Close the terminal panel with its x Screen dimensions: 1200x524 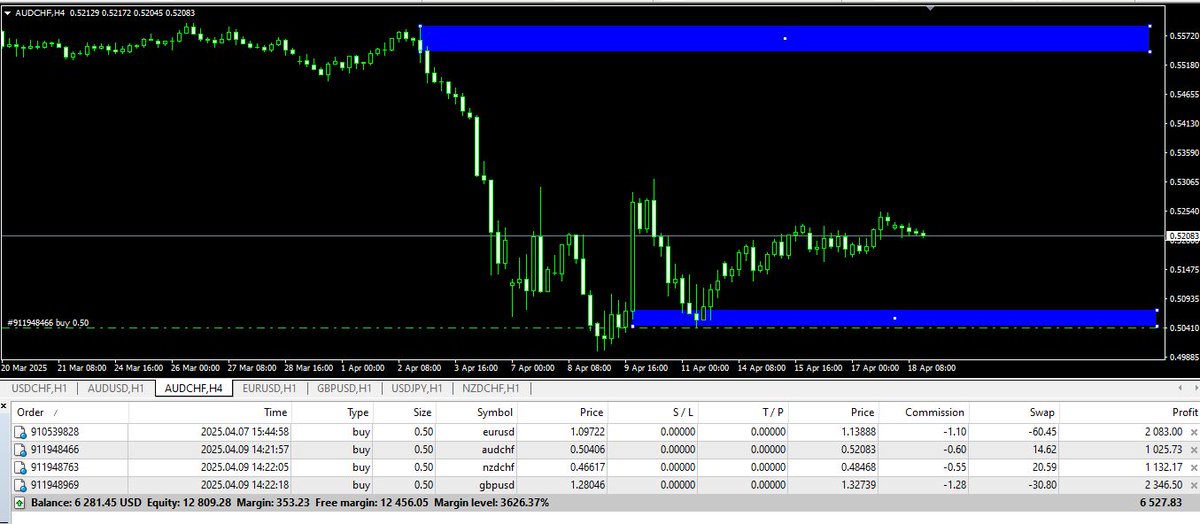[4, 405]
